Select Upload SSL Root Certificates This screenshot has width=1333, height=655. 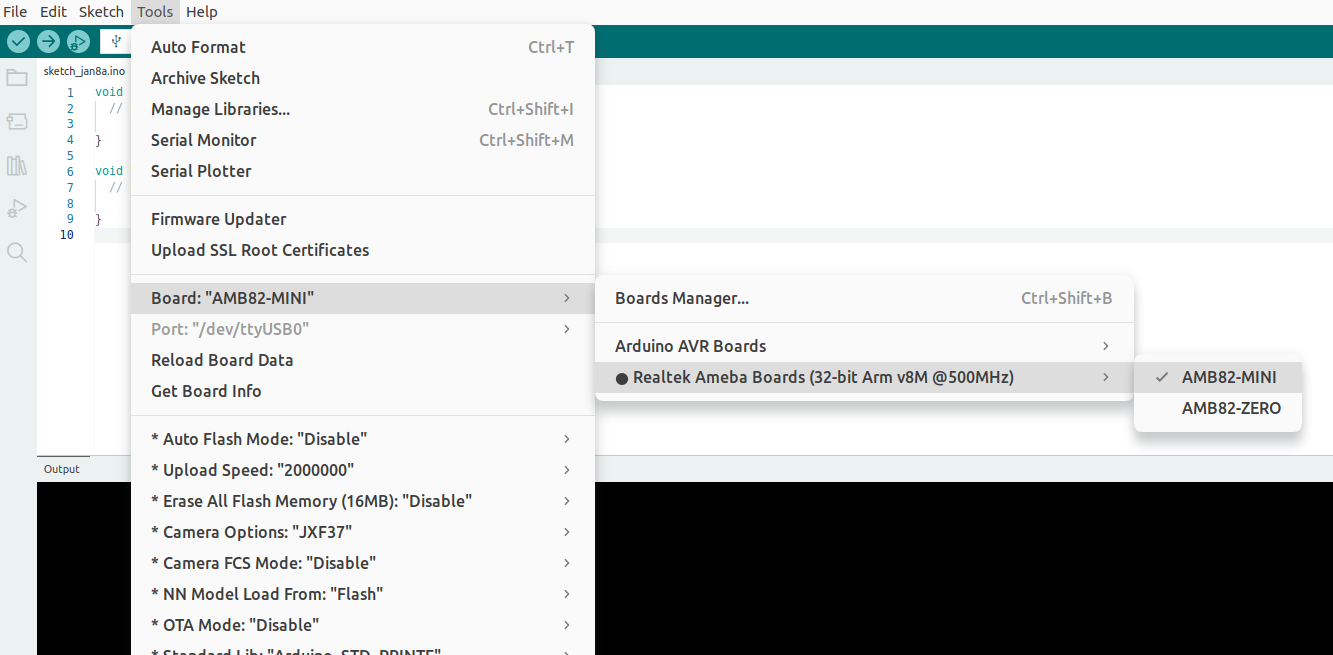(363, 250)
